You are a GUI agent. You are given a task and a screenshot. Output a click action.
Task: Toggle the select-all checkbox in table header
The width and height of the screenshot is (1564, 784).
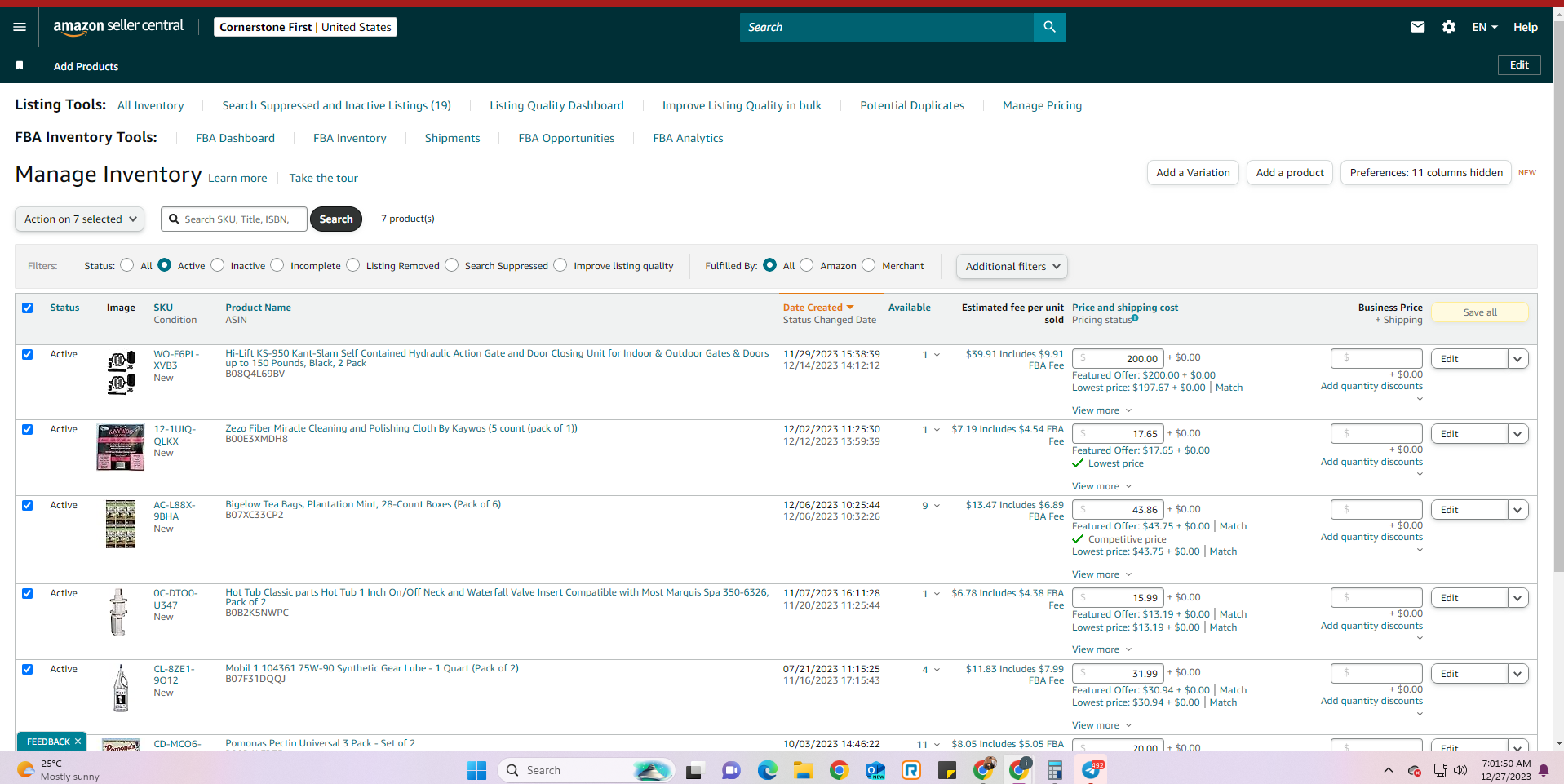[x=28, y=308]
